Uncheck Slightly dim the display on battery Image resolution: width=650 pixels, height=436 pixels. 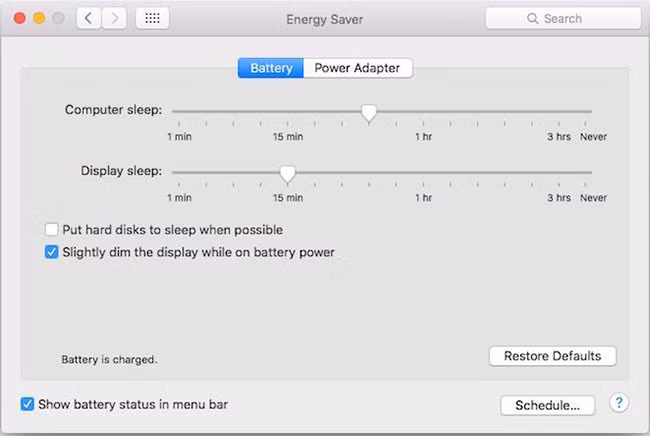coord(52,252)
